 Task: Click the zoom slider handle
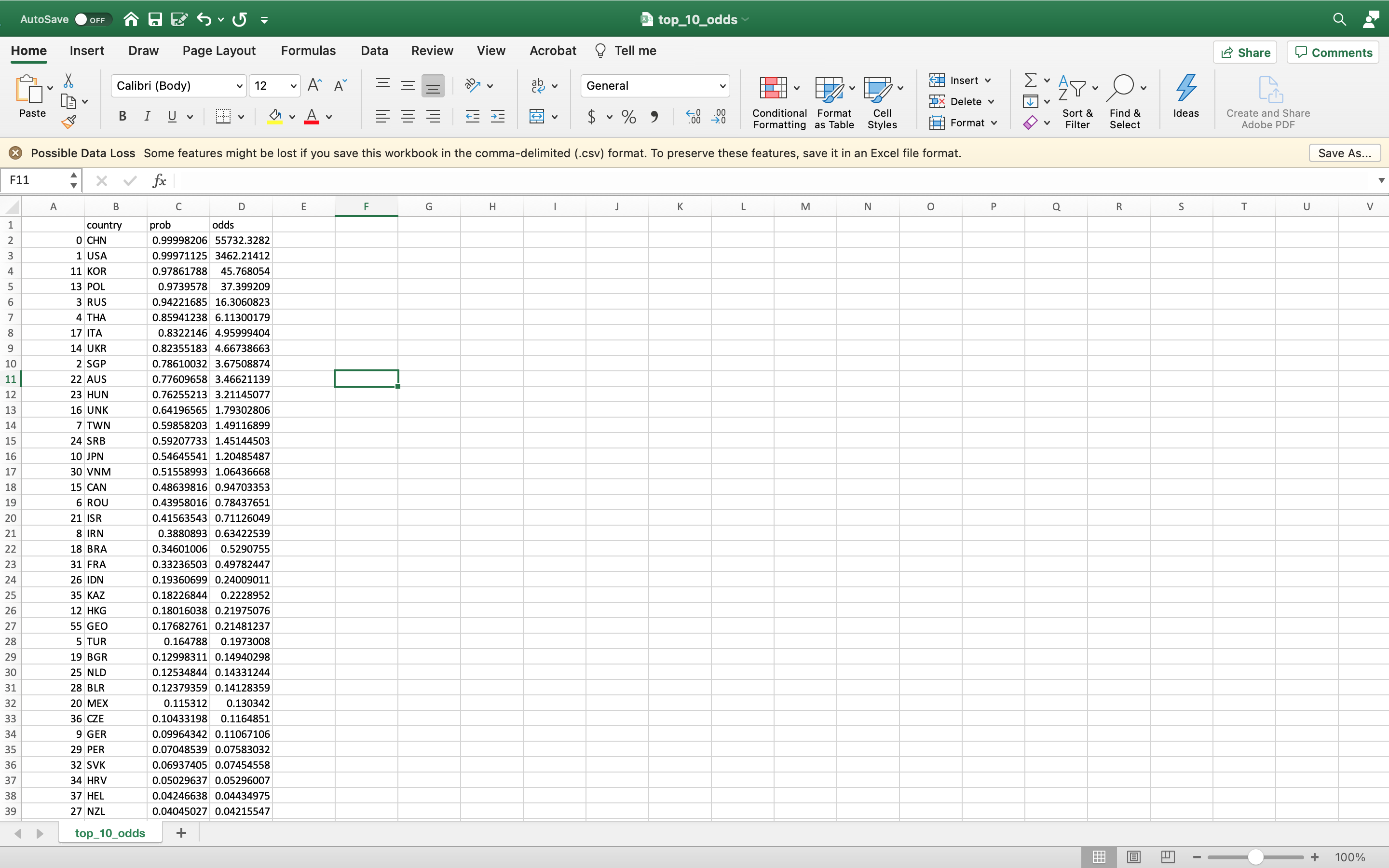click(1255, 856)
